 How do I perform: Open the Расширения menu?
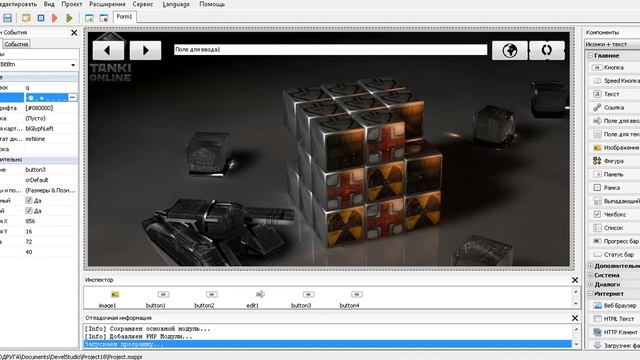tap(107, 4)
